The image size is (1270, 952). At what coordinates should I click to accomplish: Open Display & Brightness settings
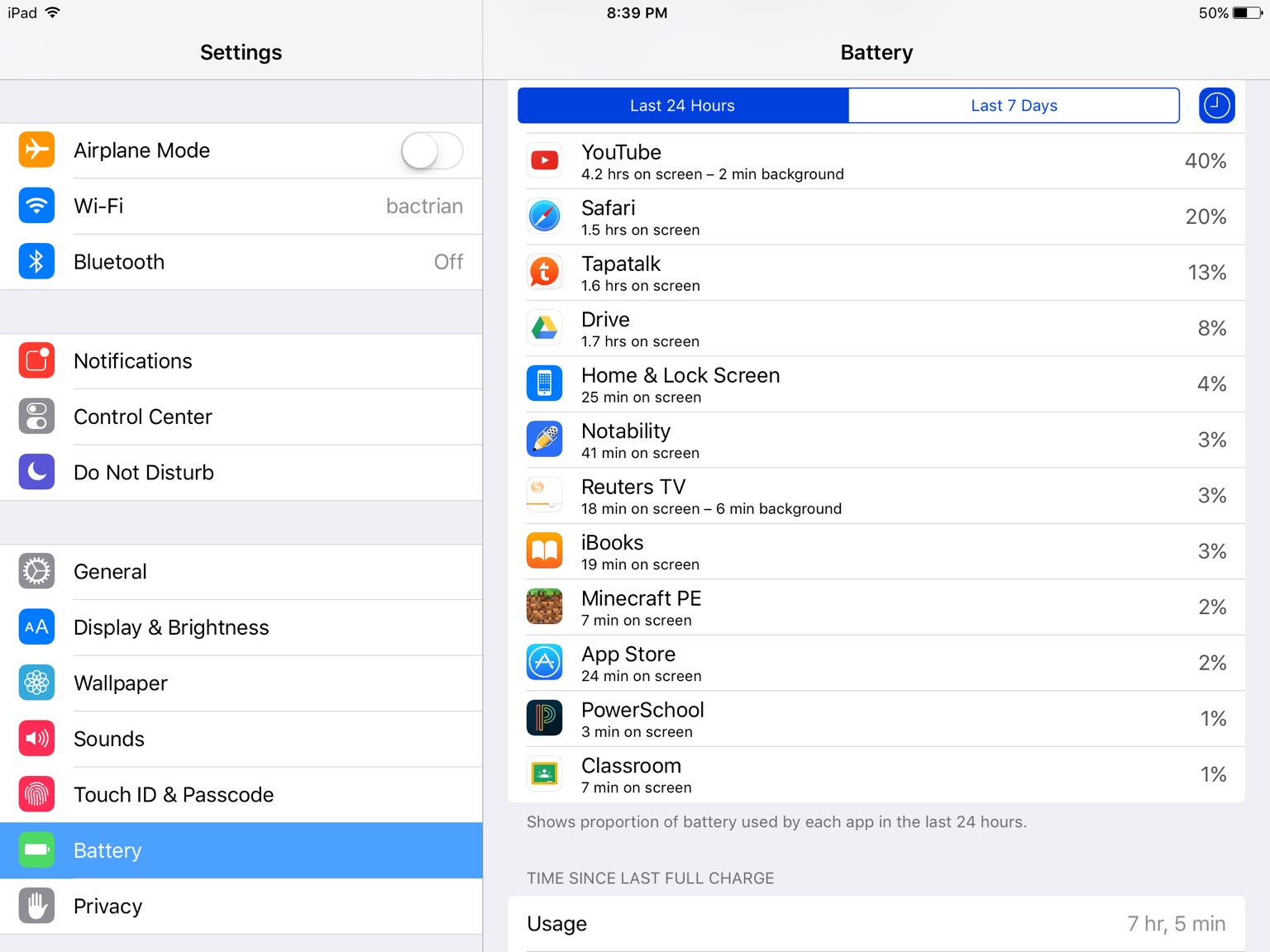click(241, 627)
